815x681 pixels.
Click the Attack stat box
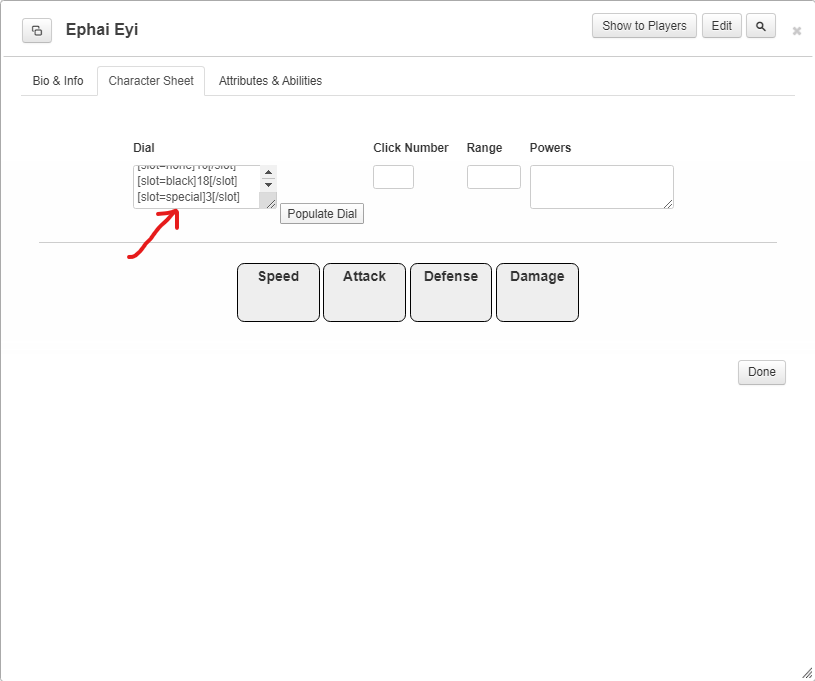pos(364,292)
